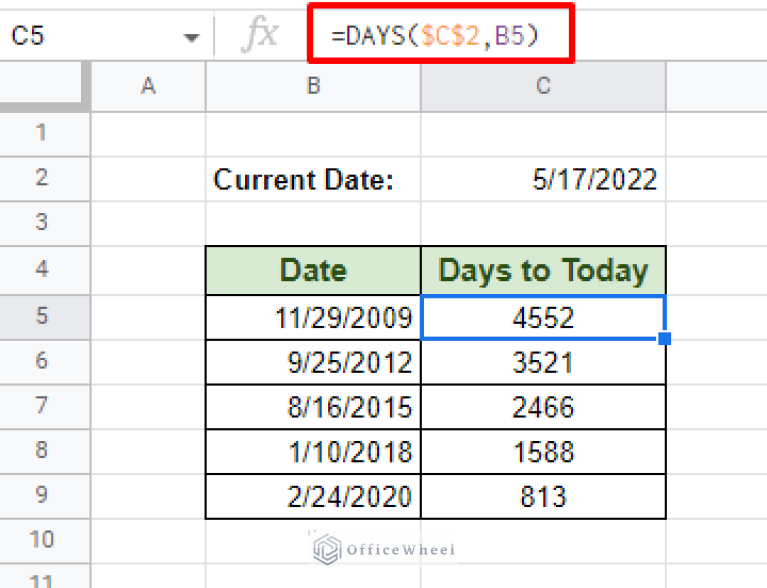The height and width of the screenshot is (588, 767).
Task: Select column C header
Action: click(x=543, y=87)
